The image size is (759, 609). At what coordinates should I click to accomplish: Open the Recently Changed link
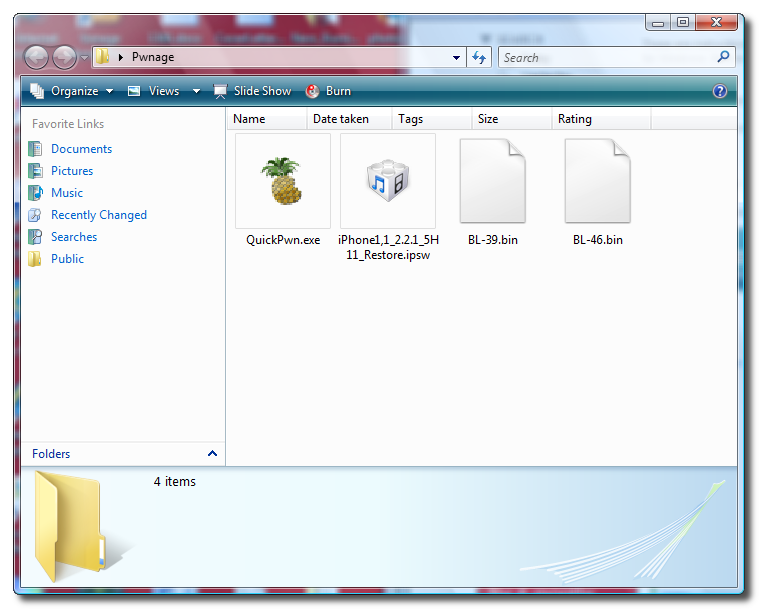pyautogui.click(x=99, y=215)
